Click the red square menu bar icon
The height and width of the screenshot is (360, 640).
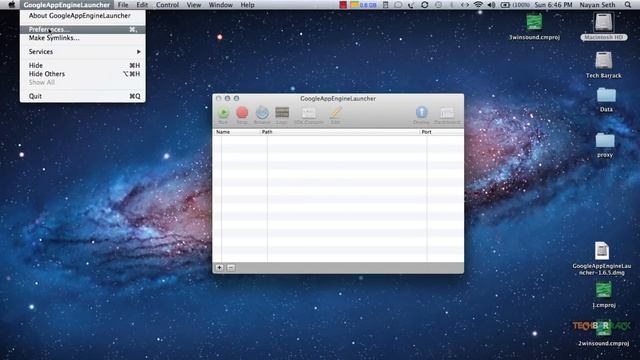point(343,5)
